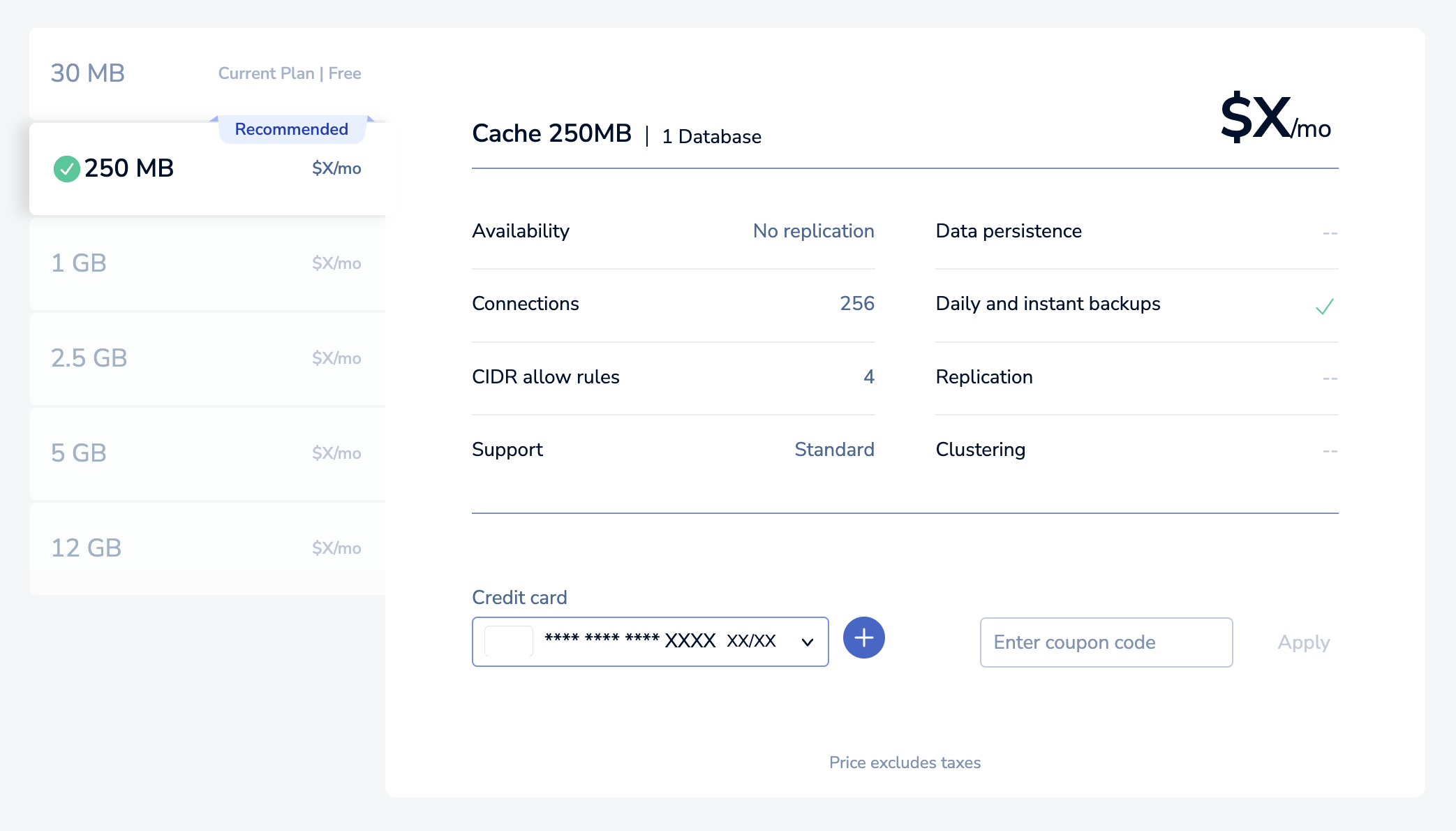Image resolution: width=1456 pixels, height=831 pixels.
Task: Click the Price excludes taxes note
Action: point(905,763)
